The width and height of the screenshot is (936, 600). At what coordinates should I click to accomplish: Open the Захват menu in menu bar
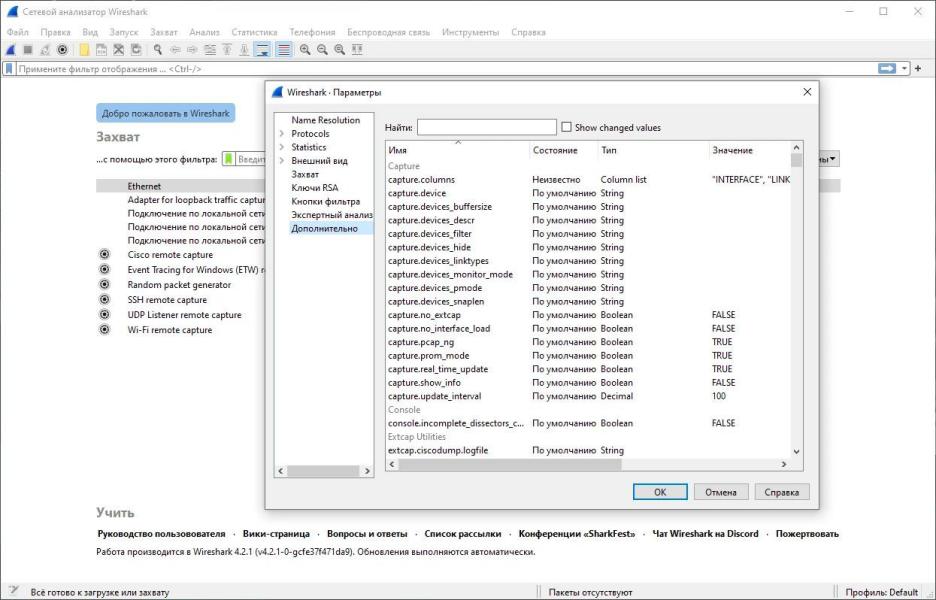[164, 32]
